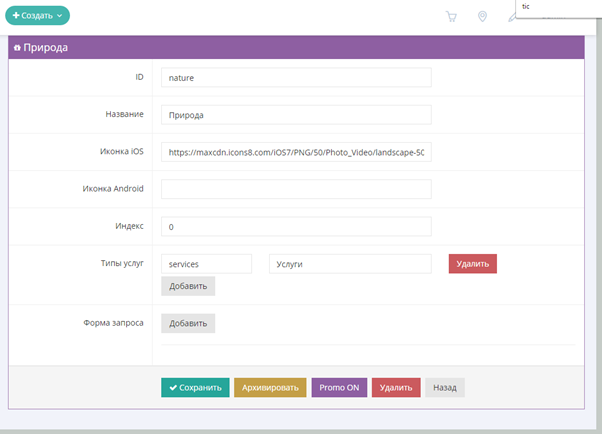The width and height of the screenshot is (602, 434).
Task: Open the Создать dropdown menu
Action: 38,16
